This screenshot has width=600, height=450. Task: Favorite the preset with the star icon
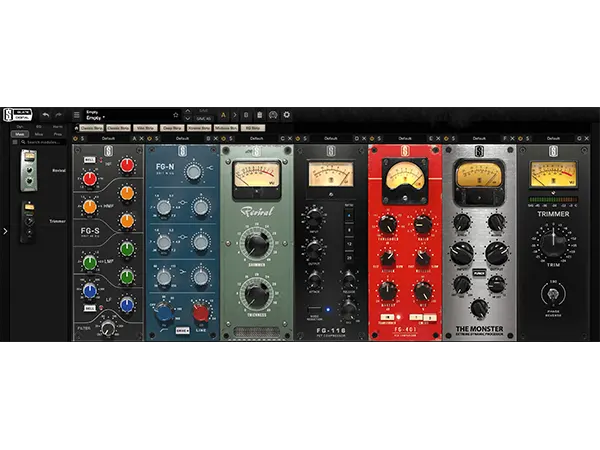176,115
